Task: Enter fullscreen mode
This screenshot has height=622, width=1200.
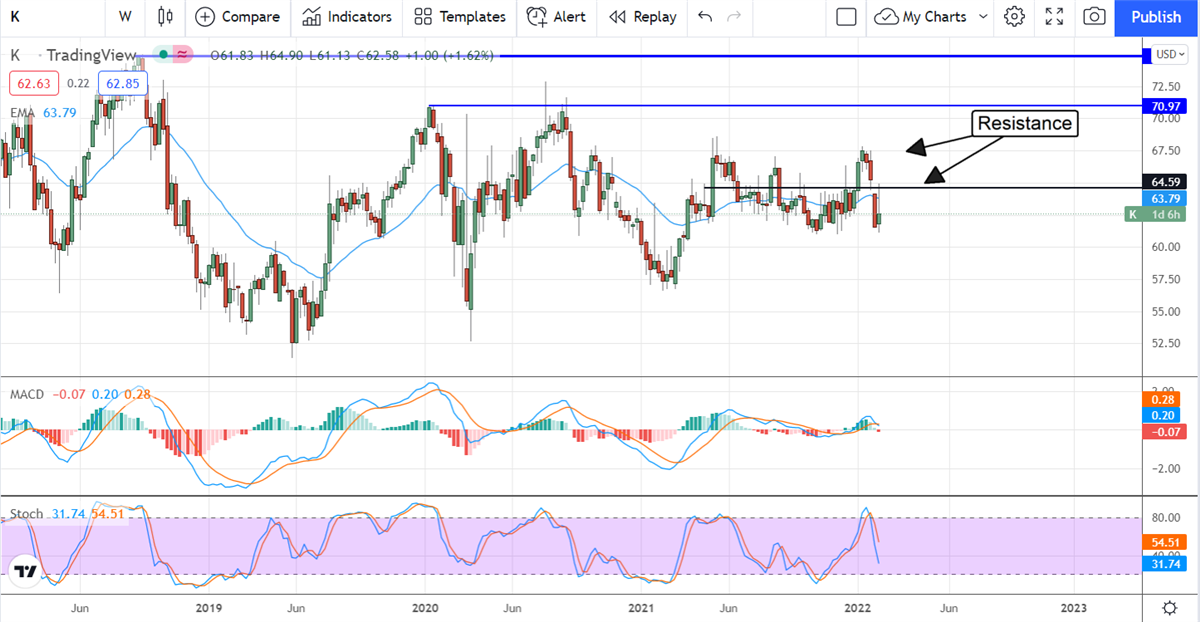Action: (x=1054, y=17)
